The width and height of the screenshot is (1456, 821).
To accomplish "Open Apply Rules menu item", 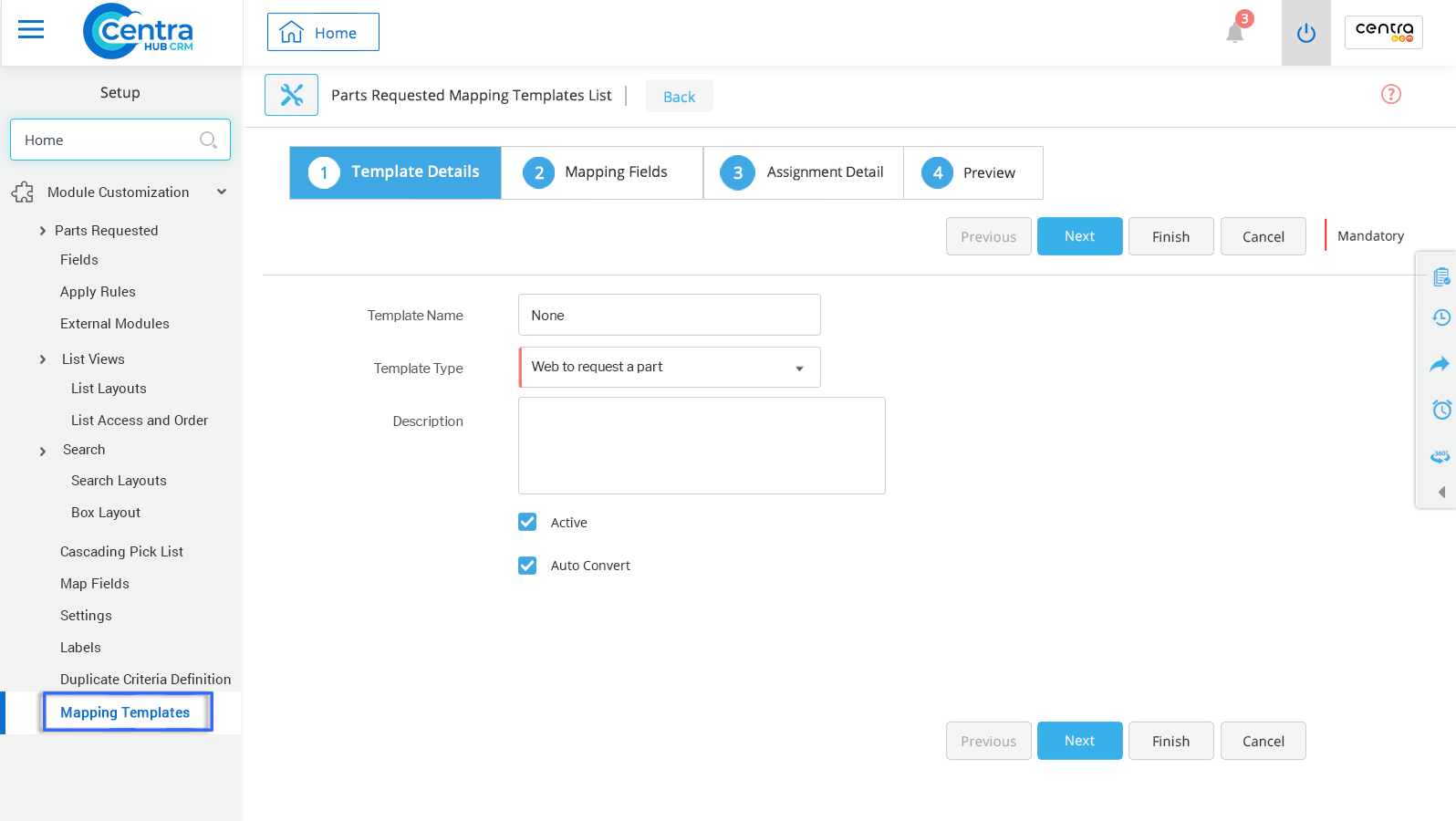I will 98,292.
